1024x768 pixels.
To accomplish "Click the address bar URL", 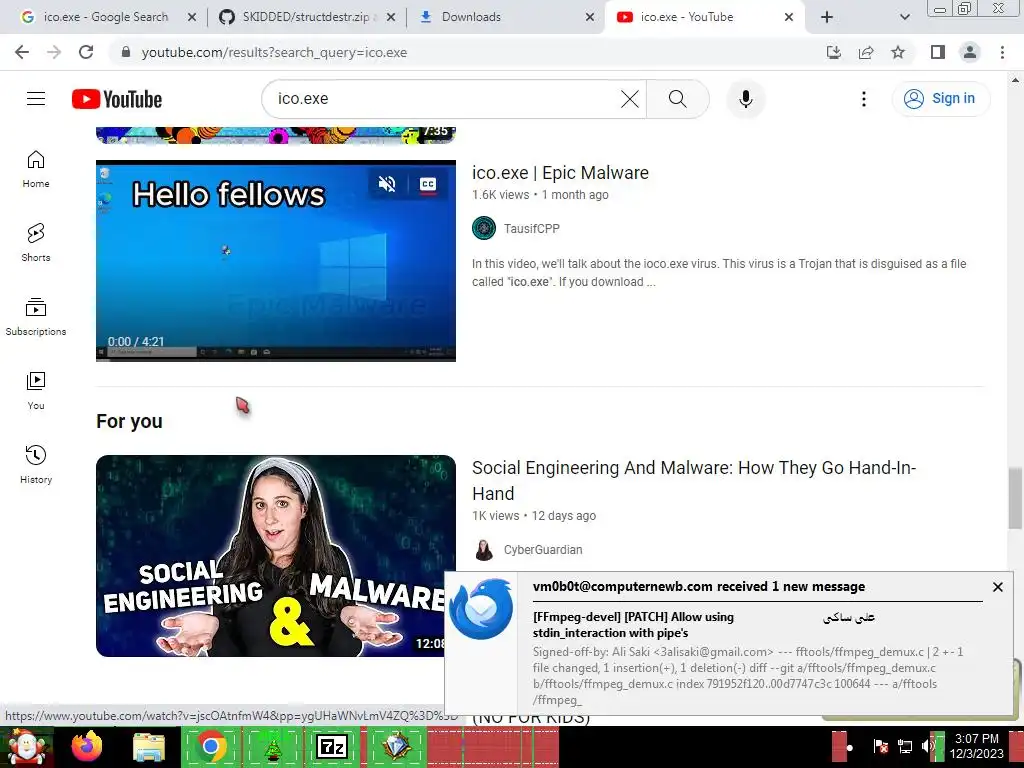I will click(274, 52).
